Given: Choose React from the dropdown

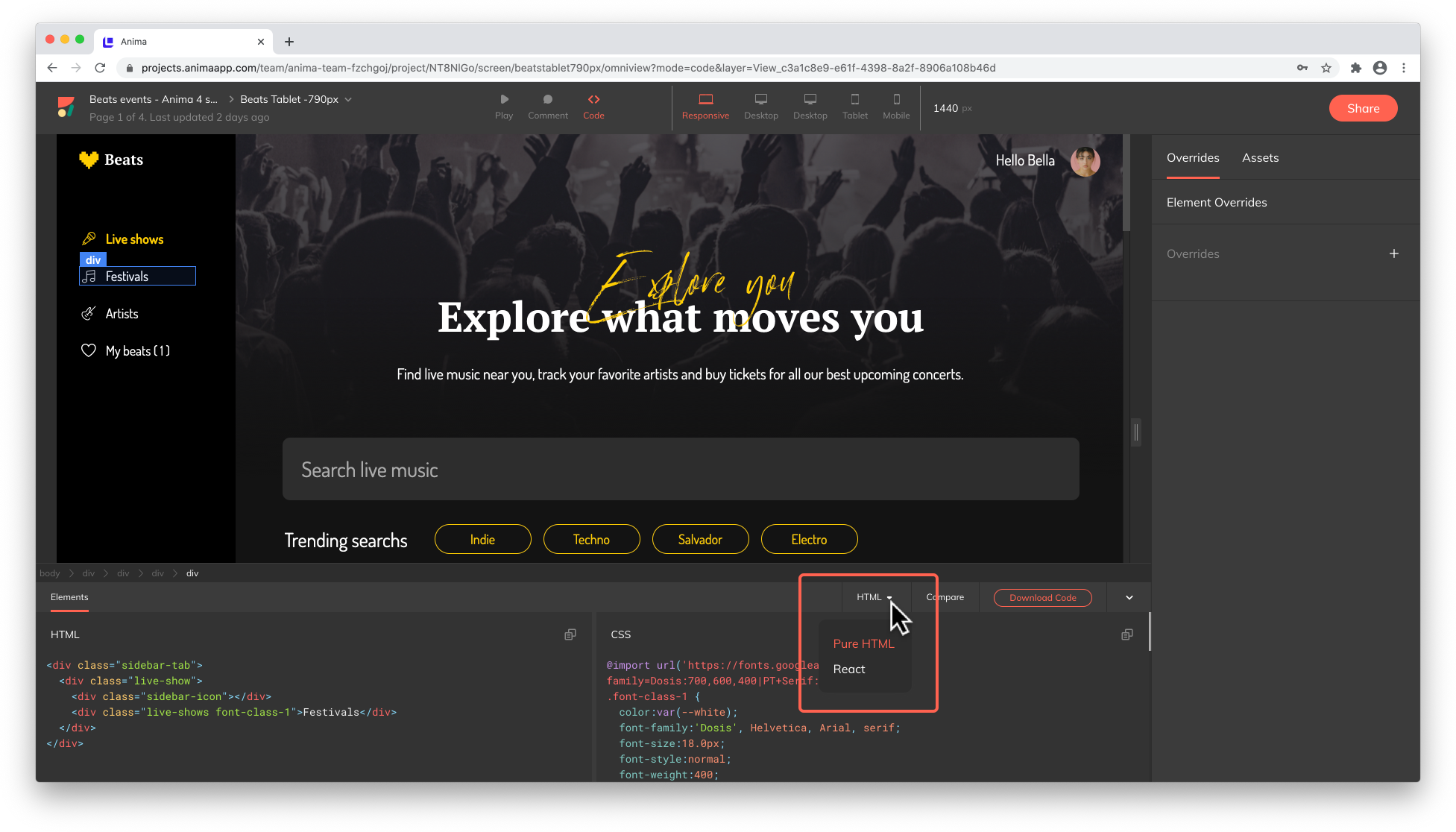Looking at the screenshot, I should (849, 669).
